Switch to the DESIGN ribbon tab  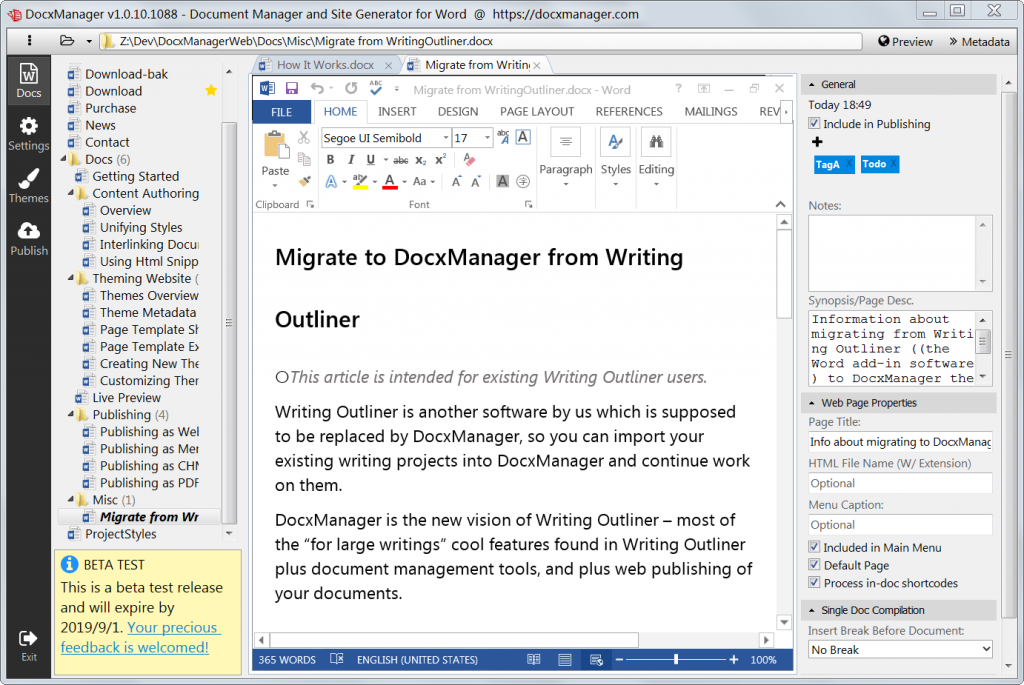pos(458,112)
